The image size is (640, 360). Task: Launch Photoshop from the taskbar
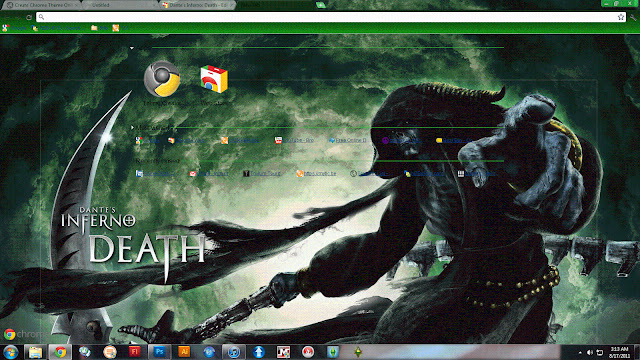point(159,352)
